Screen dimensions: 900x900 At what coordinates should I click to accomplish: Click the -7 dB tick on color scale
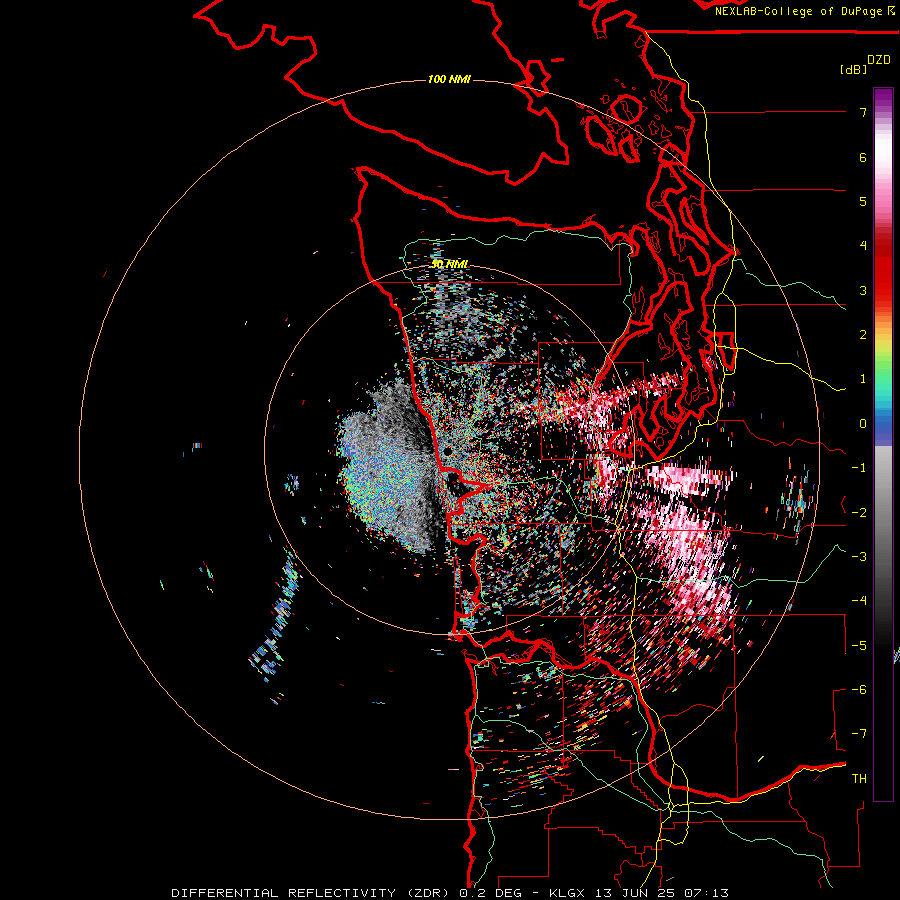point(859,734)
